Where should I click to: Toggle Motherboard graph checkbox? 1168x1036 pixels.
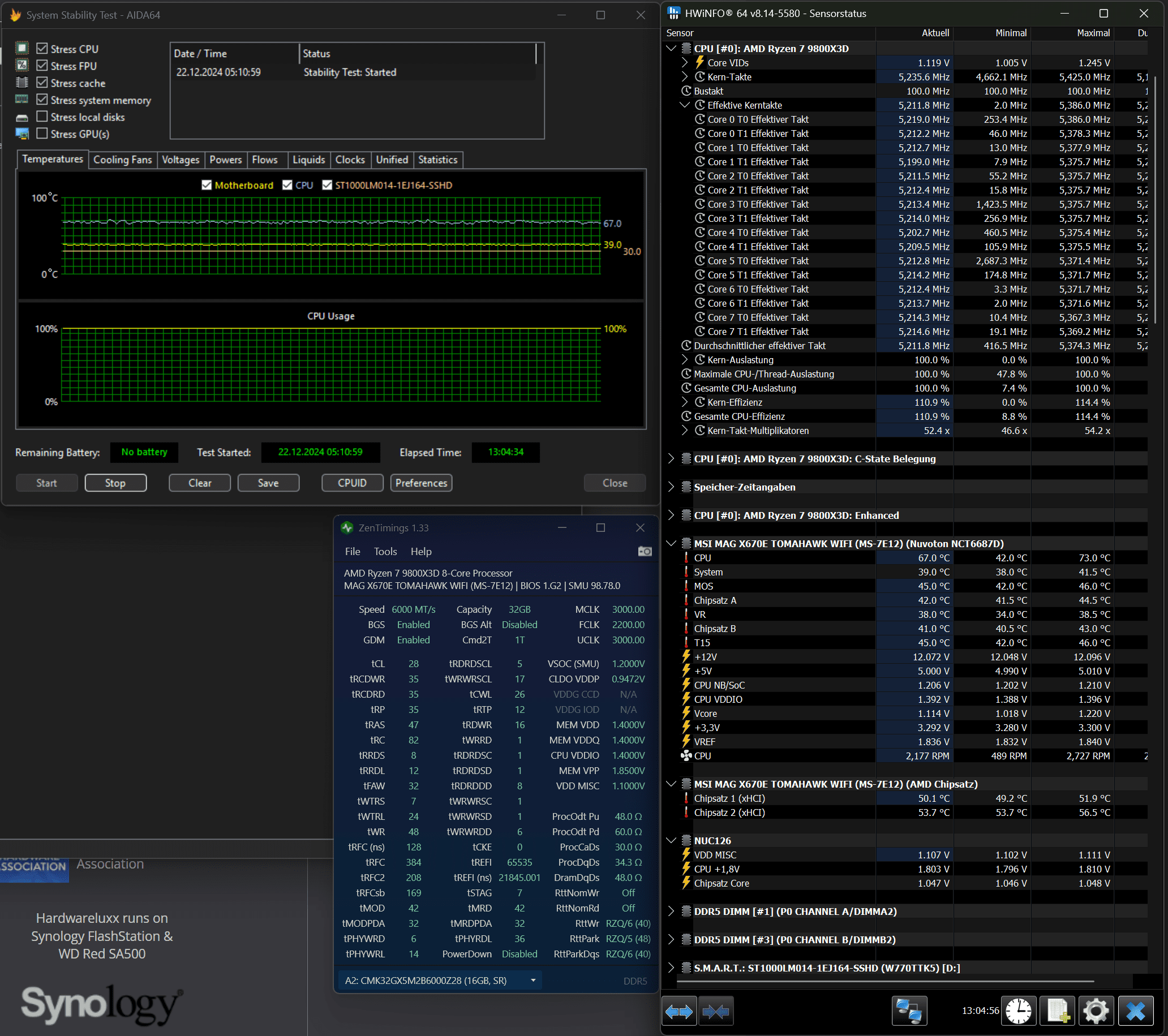[x=207, y=185]
